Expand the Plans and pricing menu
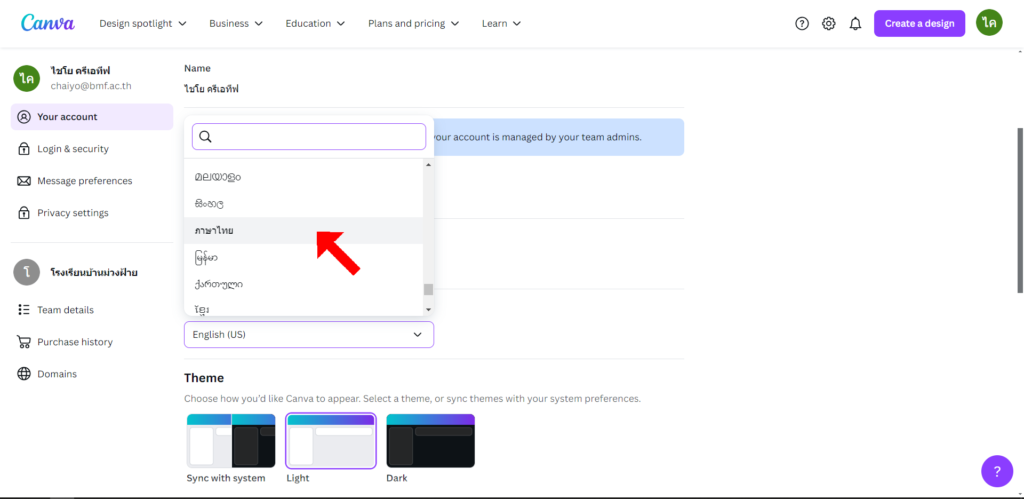This screenshot has width=1024, height=499. click(x=413, y=24)
